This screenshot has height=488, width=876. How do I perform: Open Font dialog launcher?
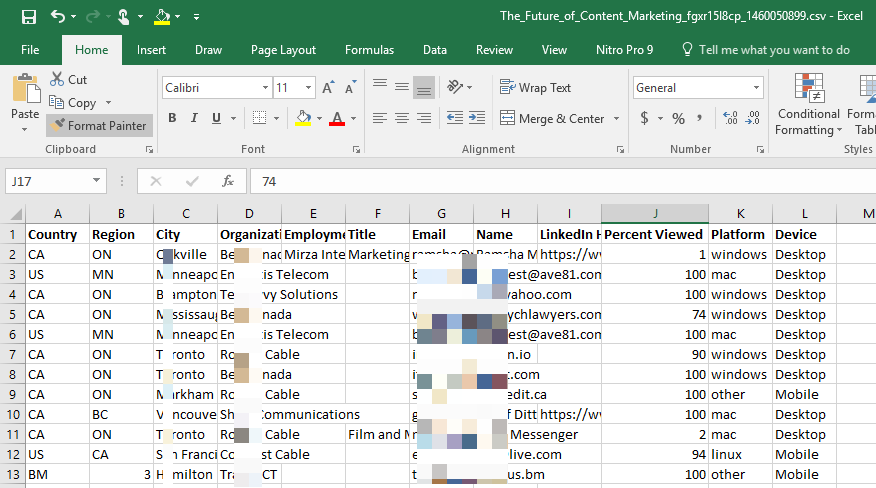(x=356, y=149)
